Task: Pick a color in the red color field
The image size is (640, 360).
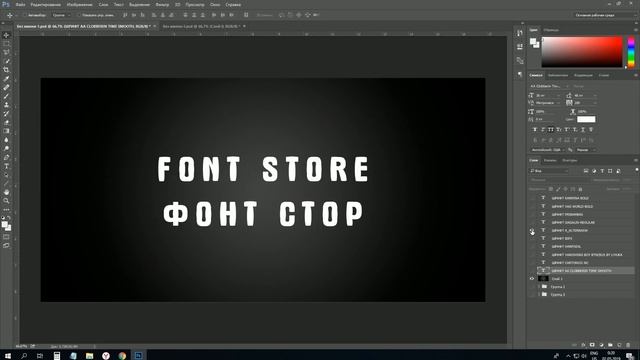Action: click(x=582, y=52)
